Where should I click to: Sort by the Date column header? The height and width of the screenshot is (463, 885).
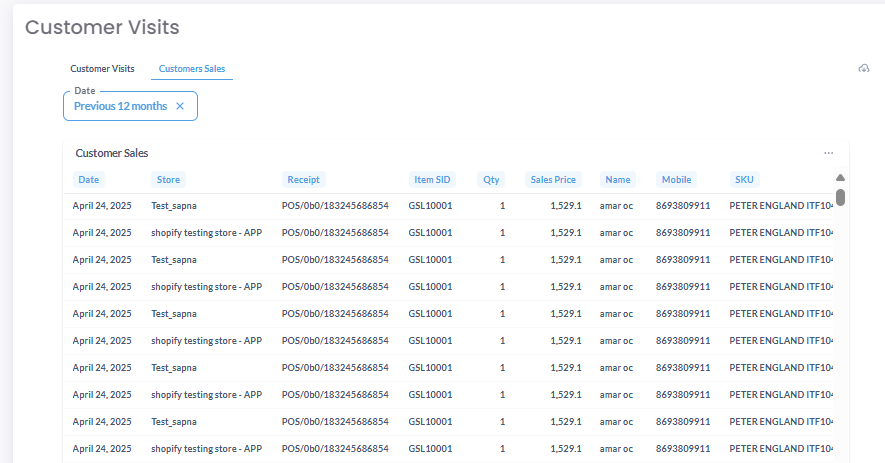click(89, 180)
